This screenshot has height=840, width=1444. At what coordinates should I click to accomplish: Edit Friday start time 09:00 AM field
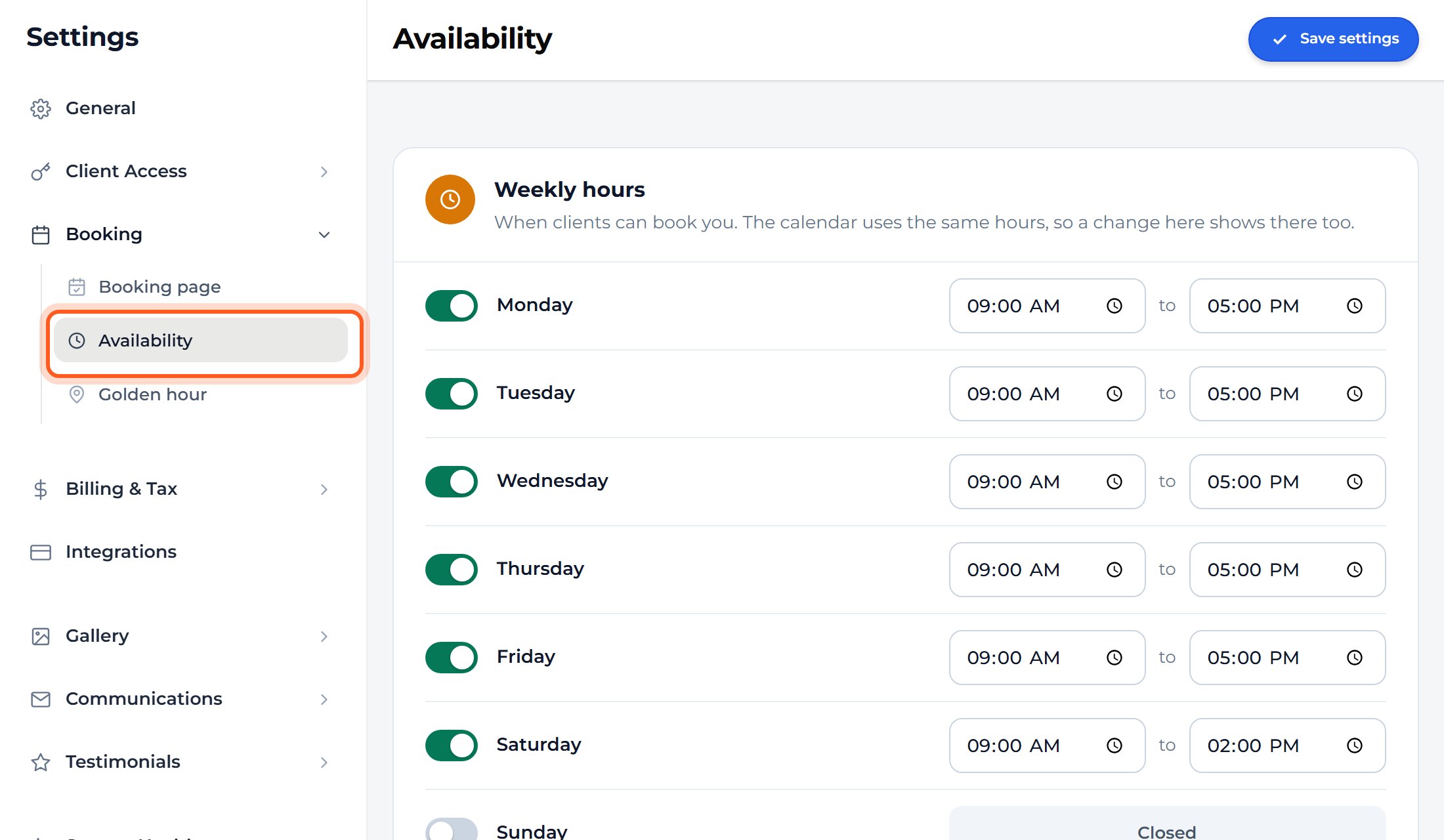pos(1047,658)
